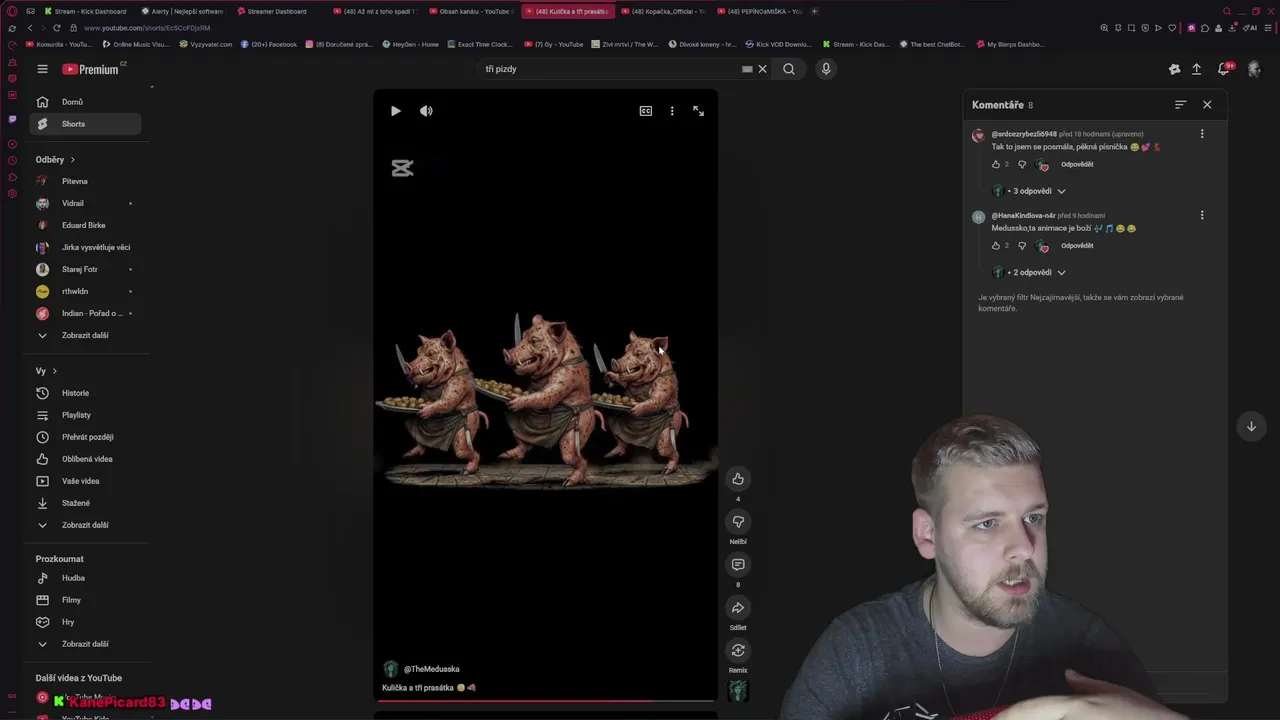Image resolution: width=1280 pixels, height=720 pixels.
Task: Like srdcezrybezli6948's comment
Action: click(996, 164)
